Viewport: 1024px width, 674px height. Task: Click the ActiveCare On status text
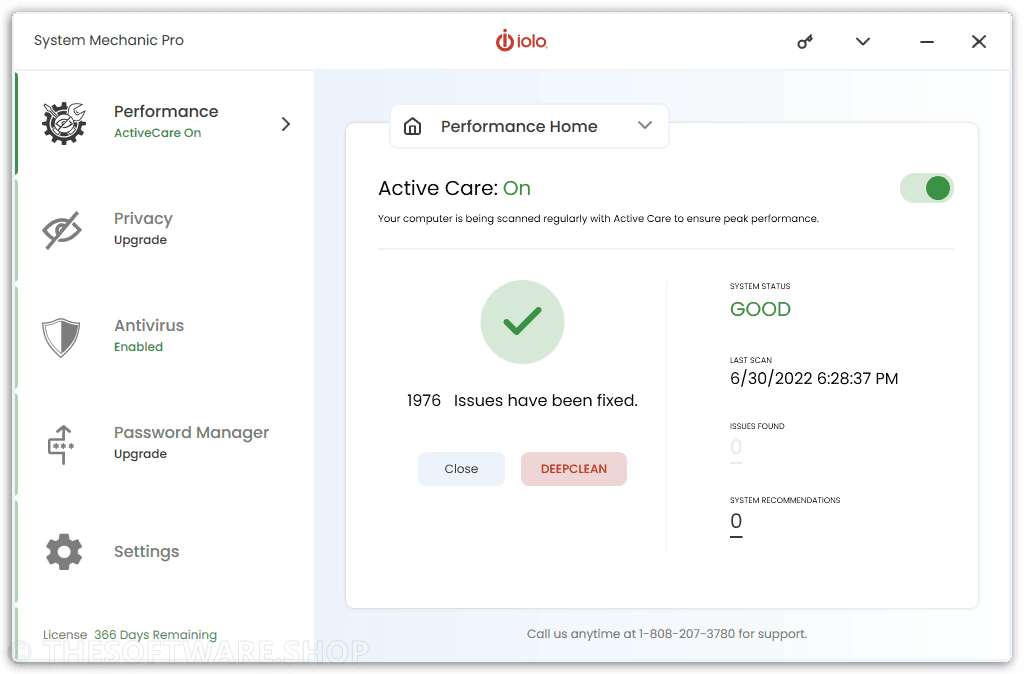click(157, 133)
